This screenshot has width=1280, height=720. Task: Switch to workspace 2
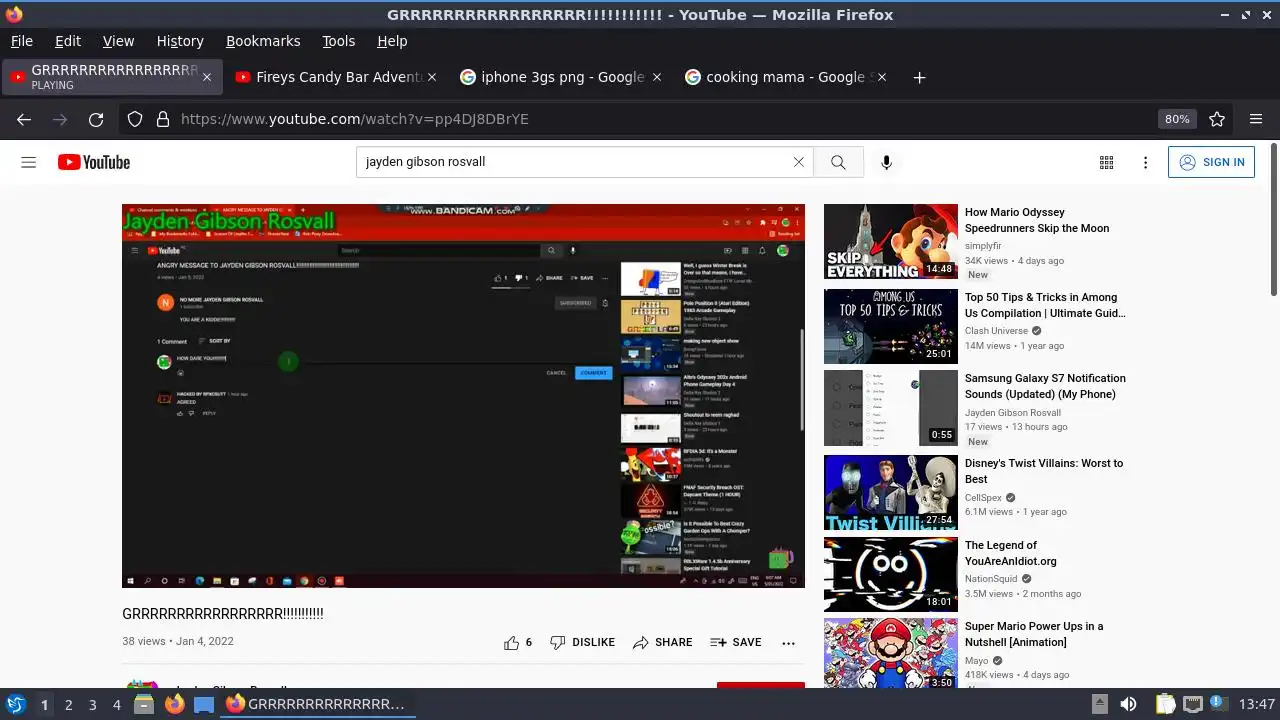[68, 705]
